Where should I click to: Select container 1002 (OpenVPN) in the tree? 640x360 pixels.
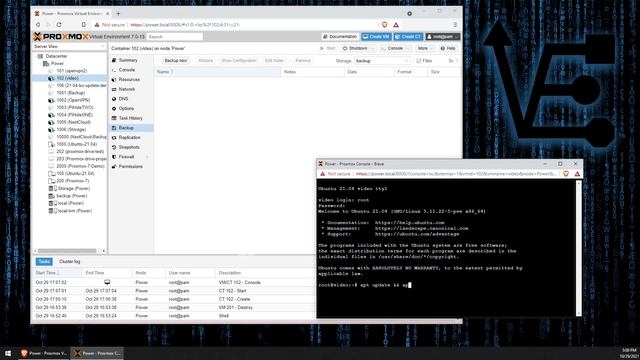pos(73,100)
